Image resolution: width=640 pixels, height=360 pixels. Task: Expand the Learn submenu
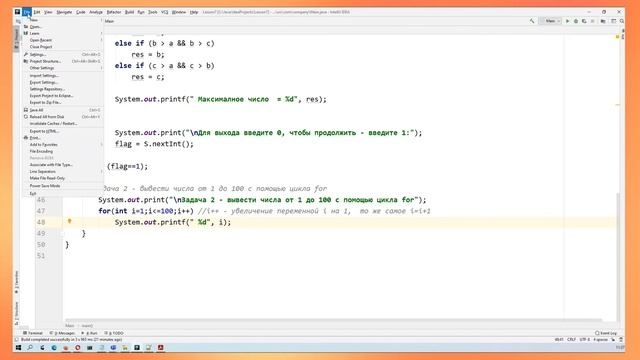(63, 33)
